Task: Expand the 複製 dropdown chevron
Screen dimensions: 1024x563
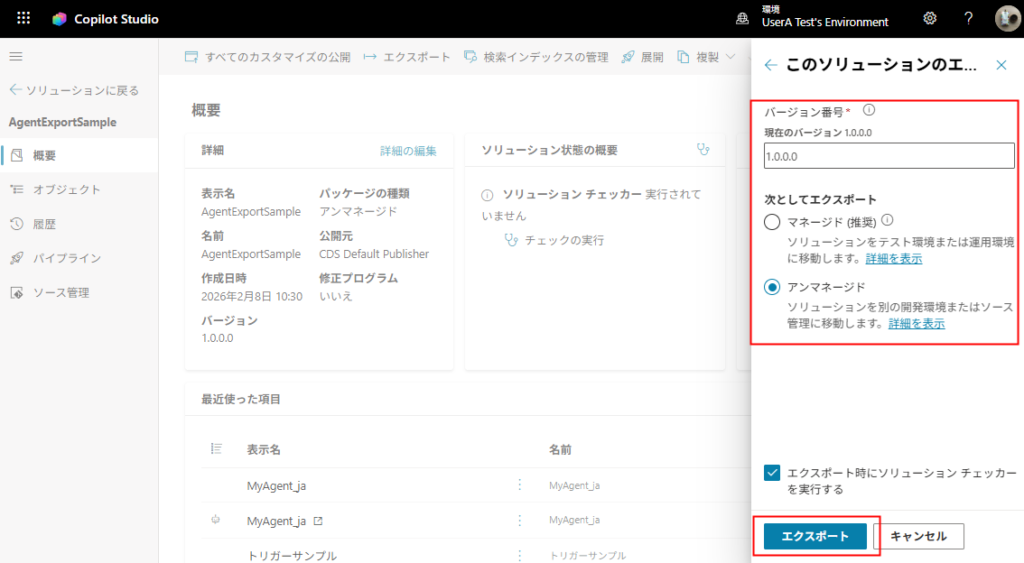Action: pos(730,57)
